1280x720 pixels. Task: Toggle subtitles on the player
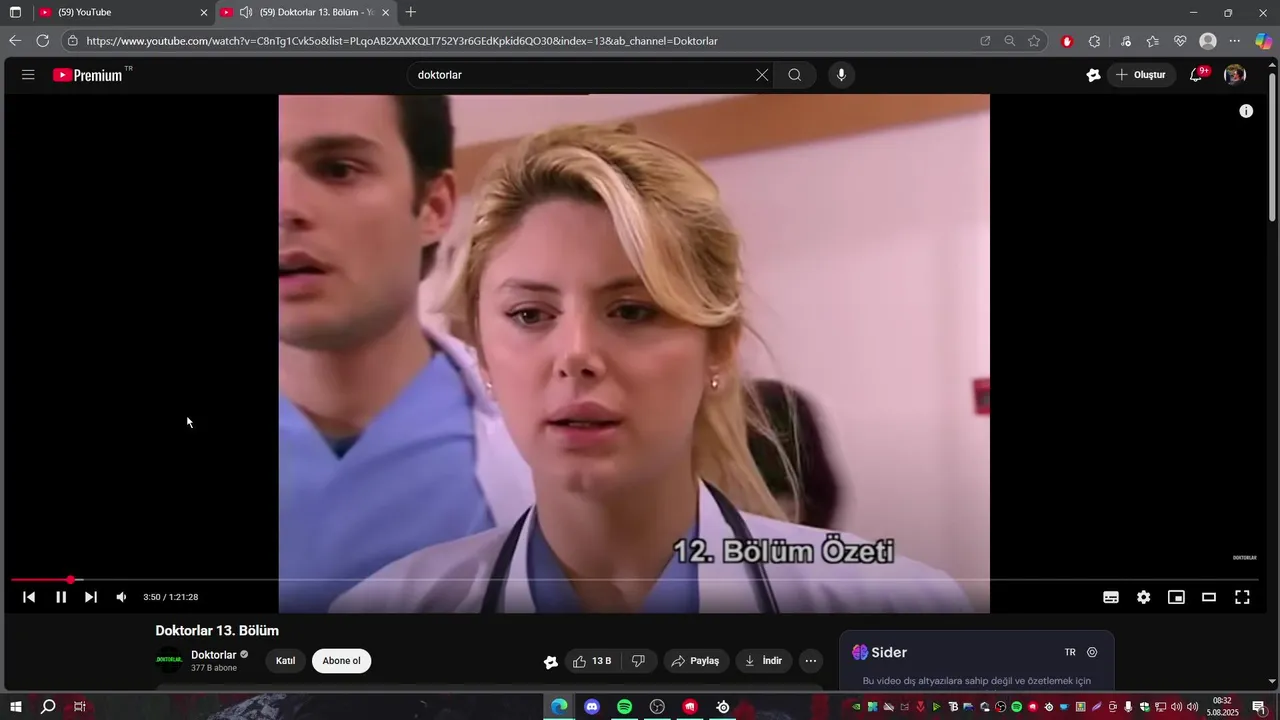1111,597
